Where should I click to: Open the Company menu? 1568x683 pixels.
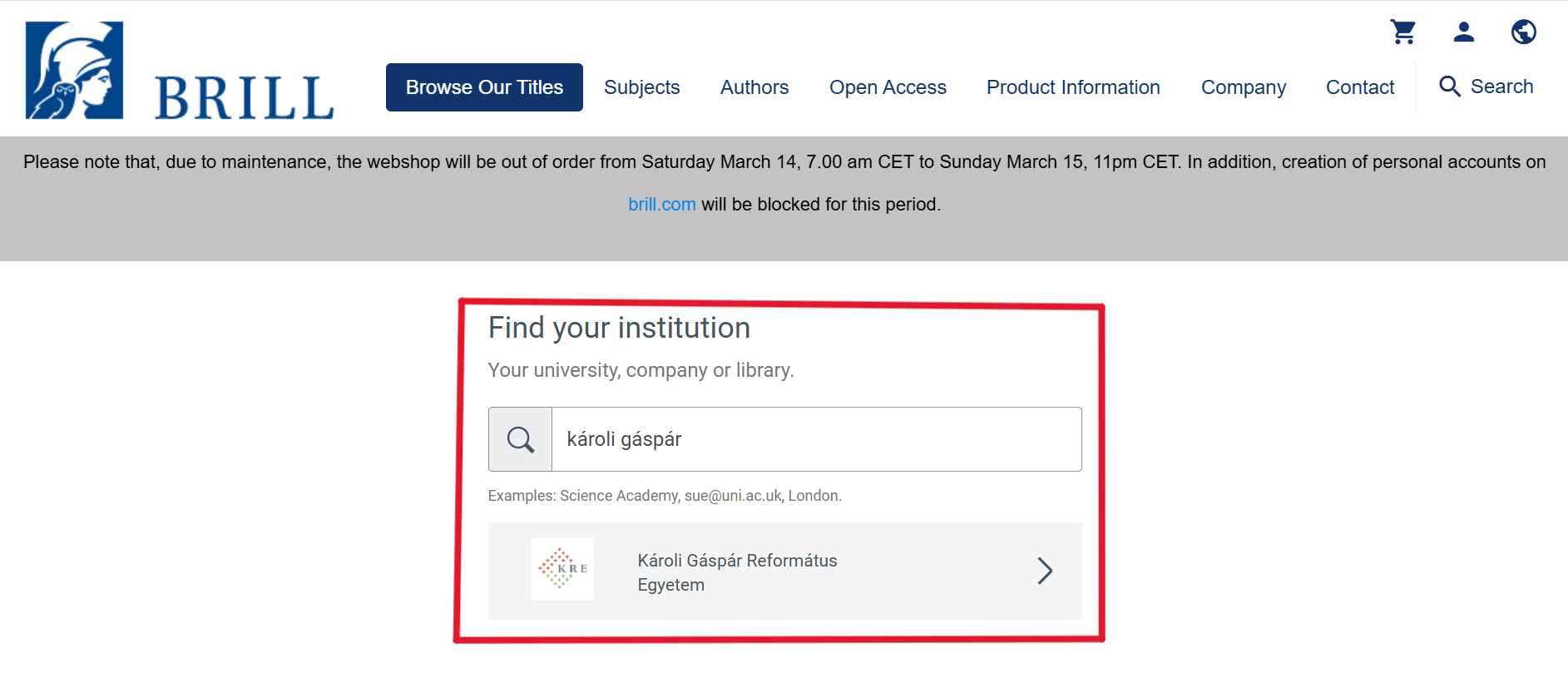pos(1243,87)
